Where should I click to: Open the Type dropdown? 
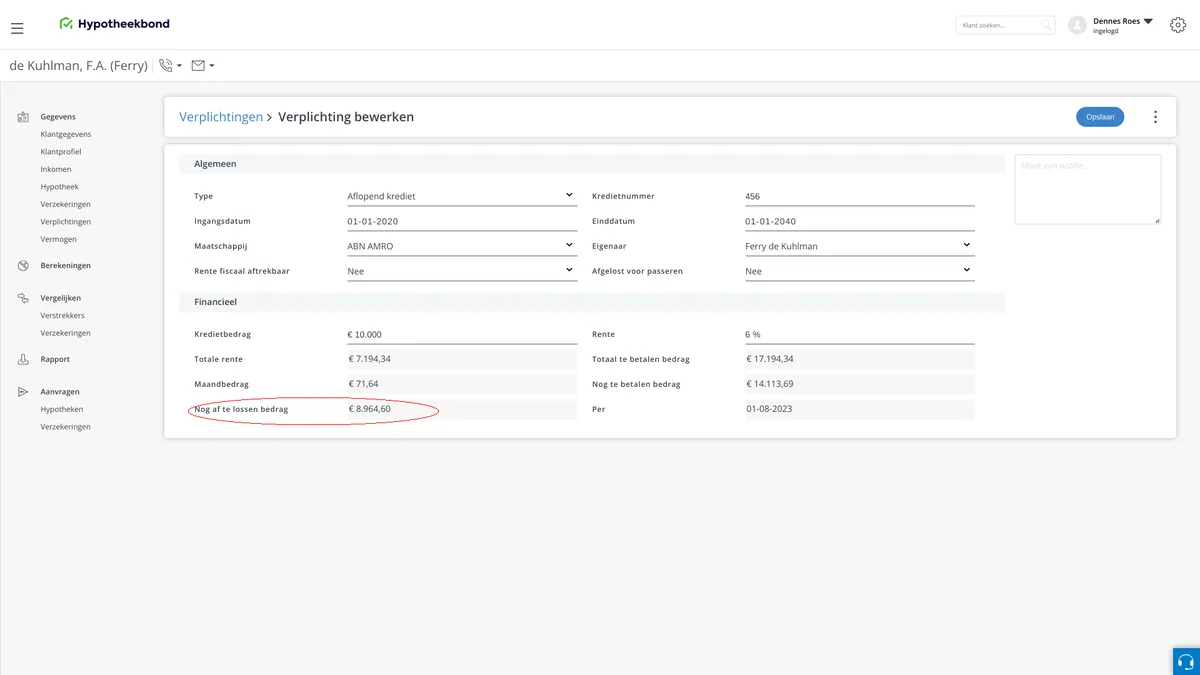460,196
